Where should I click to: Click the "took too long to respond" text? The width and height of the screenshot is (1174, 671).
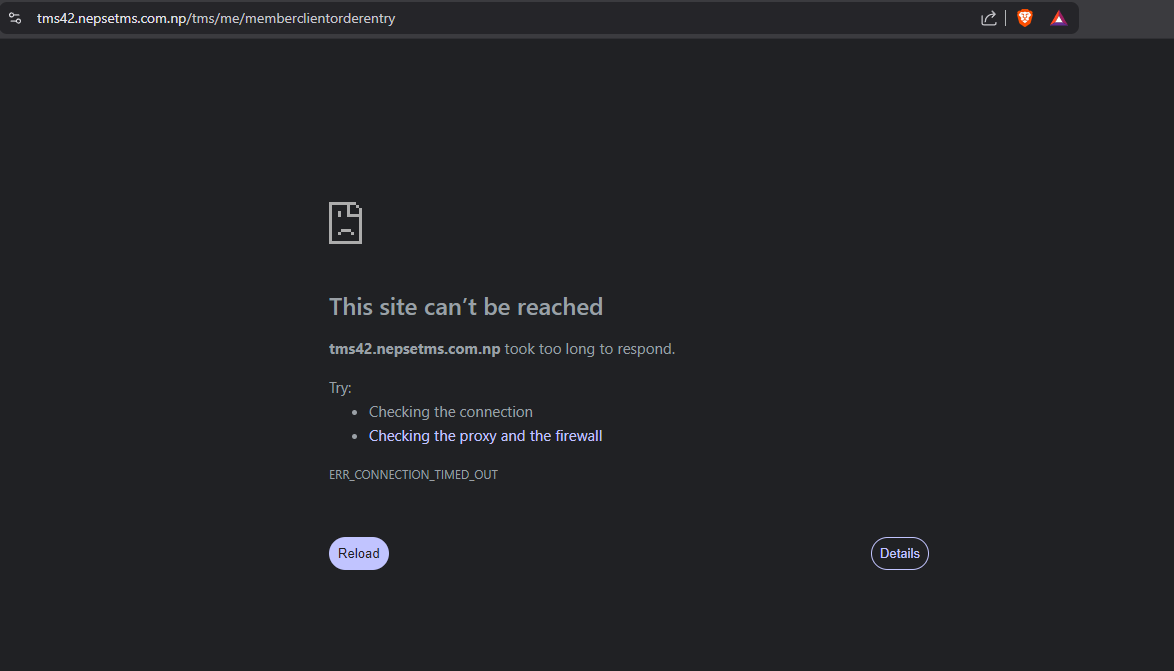590,349
